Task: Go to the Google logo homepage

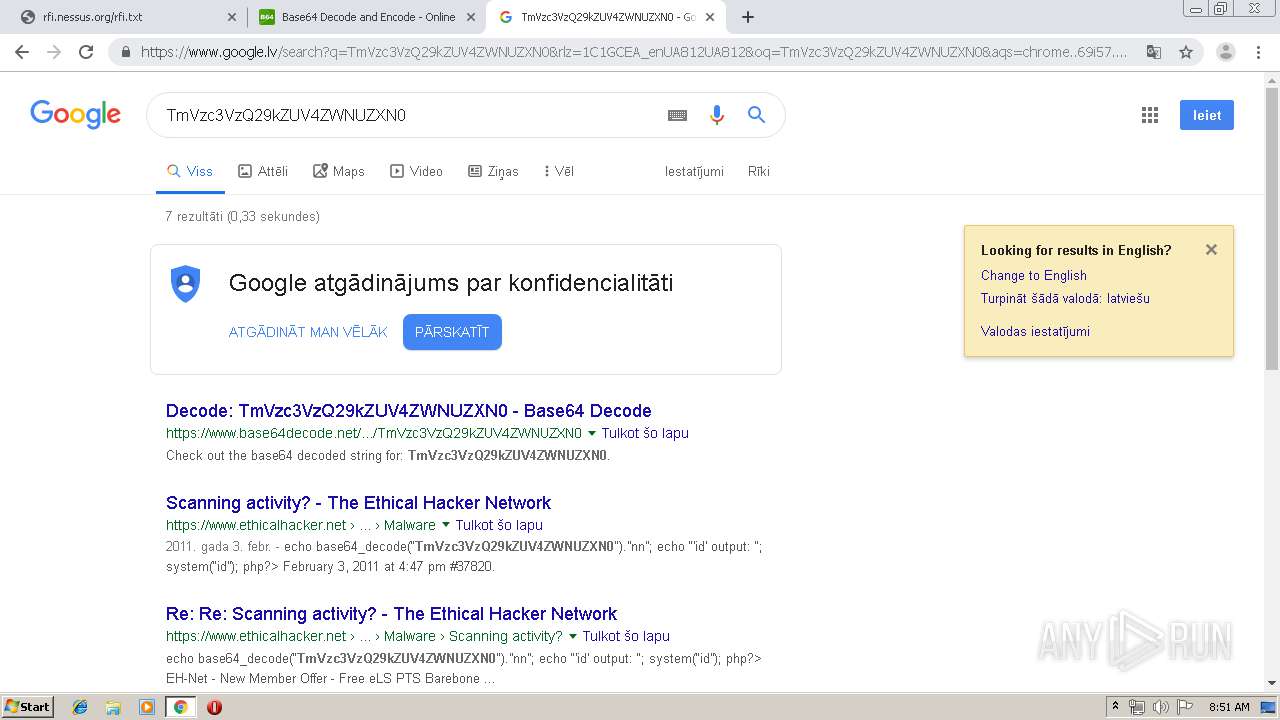Action: (75, 114)
